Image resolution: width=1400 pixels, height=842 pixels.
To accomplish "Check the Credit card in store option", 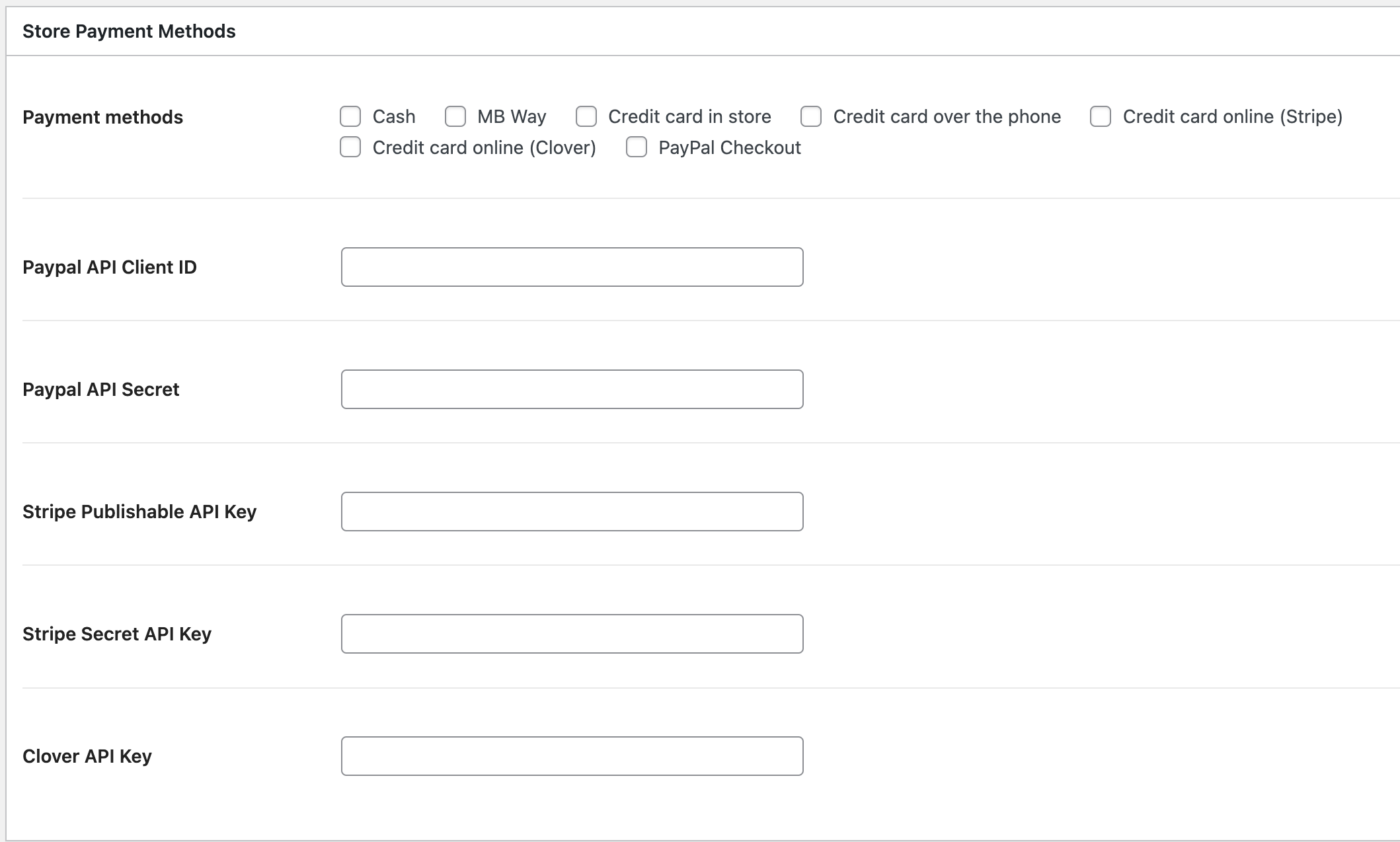I will [586, 117].
